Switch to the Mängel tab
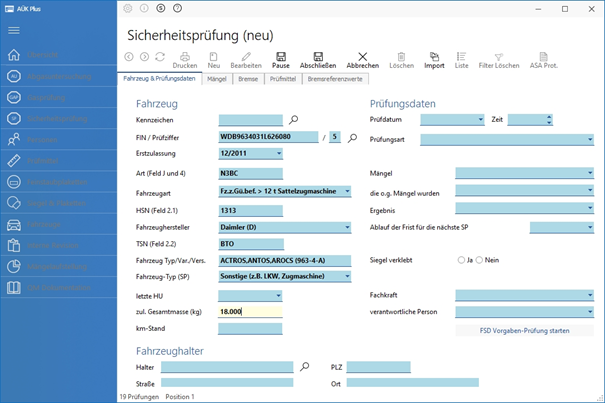 click(x=216, y=78)
